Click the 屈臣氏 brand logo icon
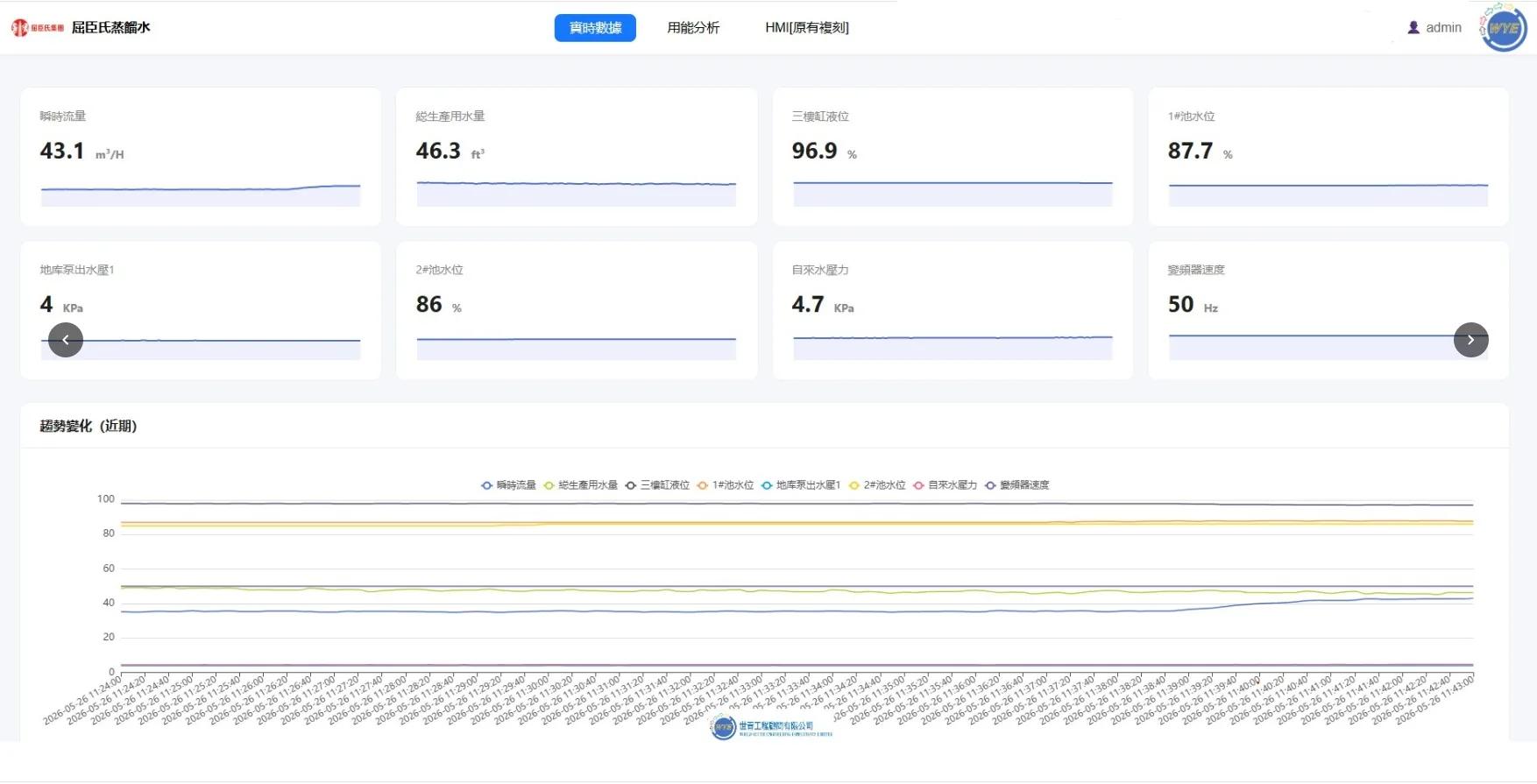The width and height of the screenshot is (1537, 784). point(38,28)
